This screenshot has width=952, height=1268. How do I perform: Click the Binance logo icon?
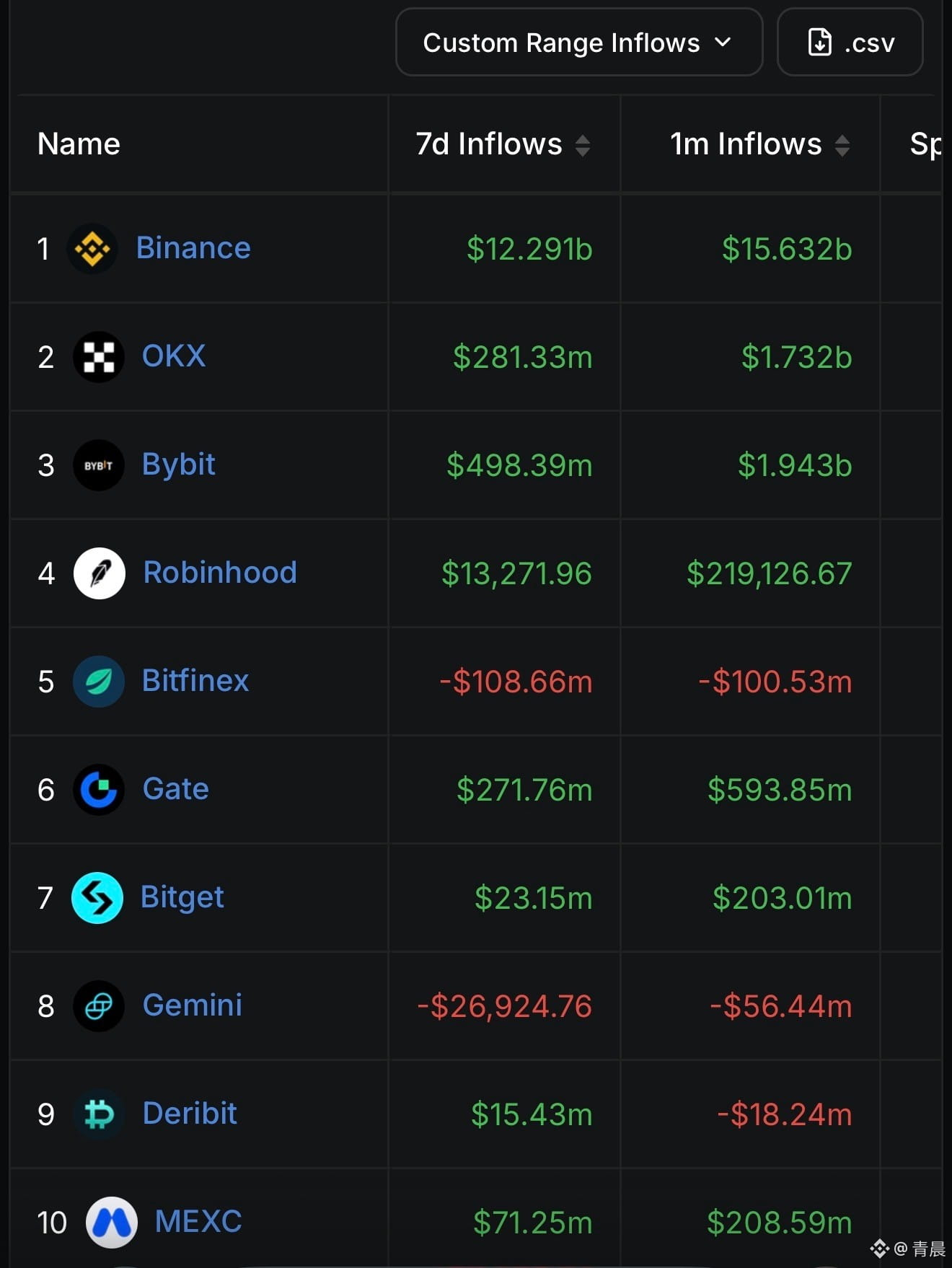coord(92,249)
